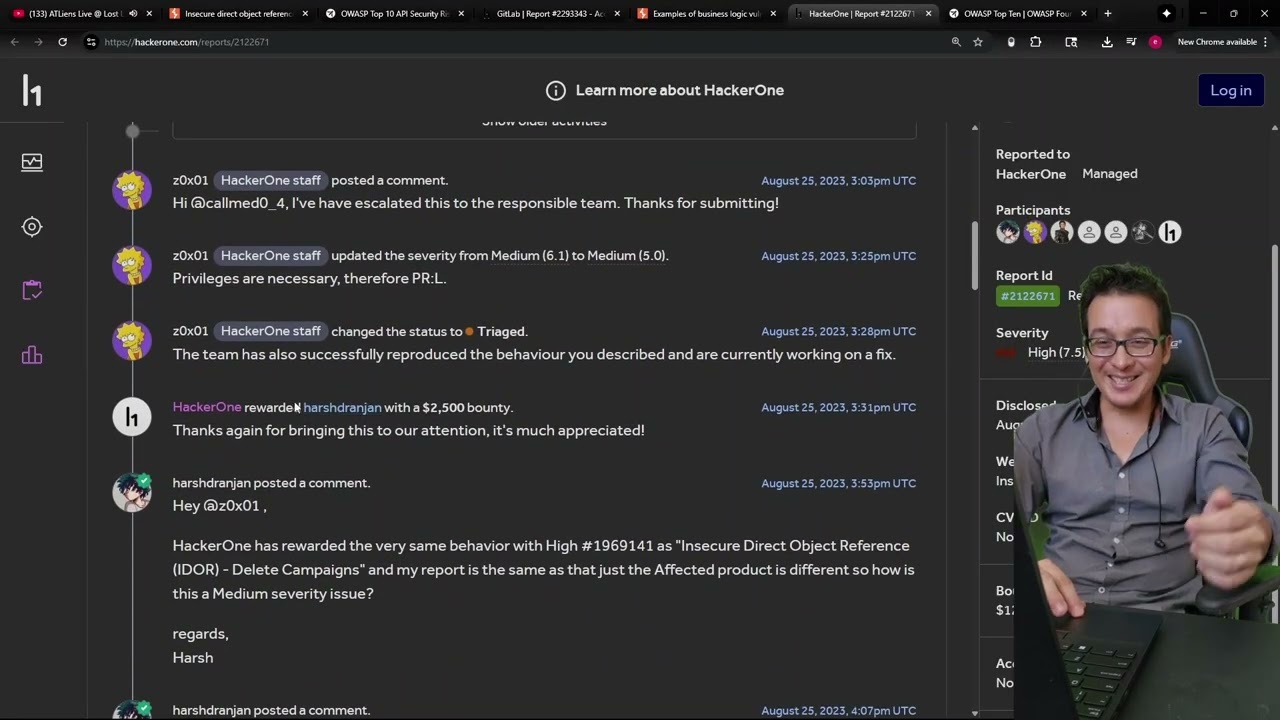
Task: Open the zoom magnifier icon in address bar
Action: point(956,42)
